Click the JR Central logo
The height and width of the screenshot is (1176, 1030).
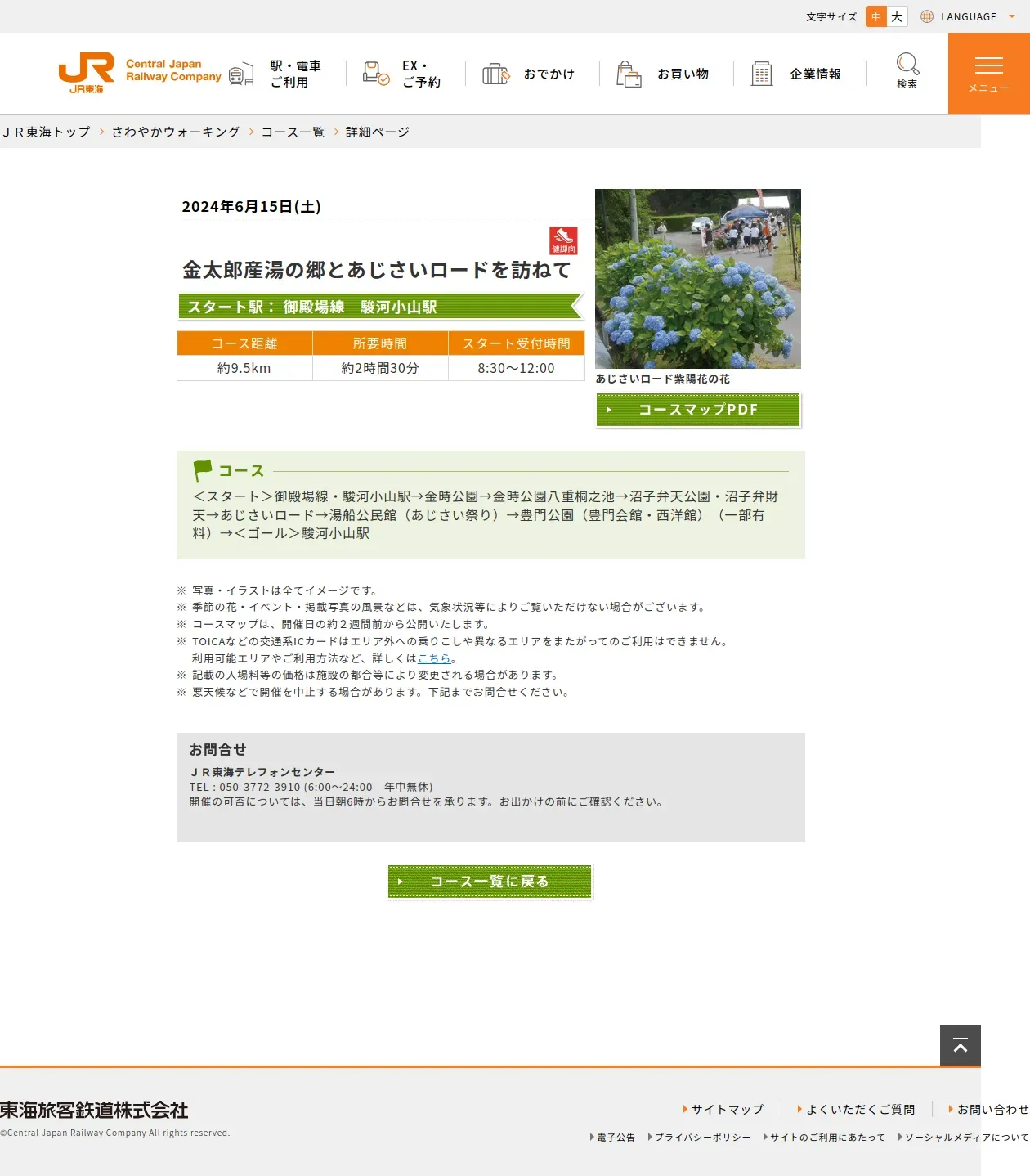140,73
